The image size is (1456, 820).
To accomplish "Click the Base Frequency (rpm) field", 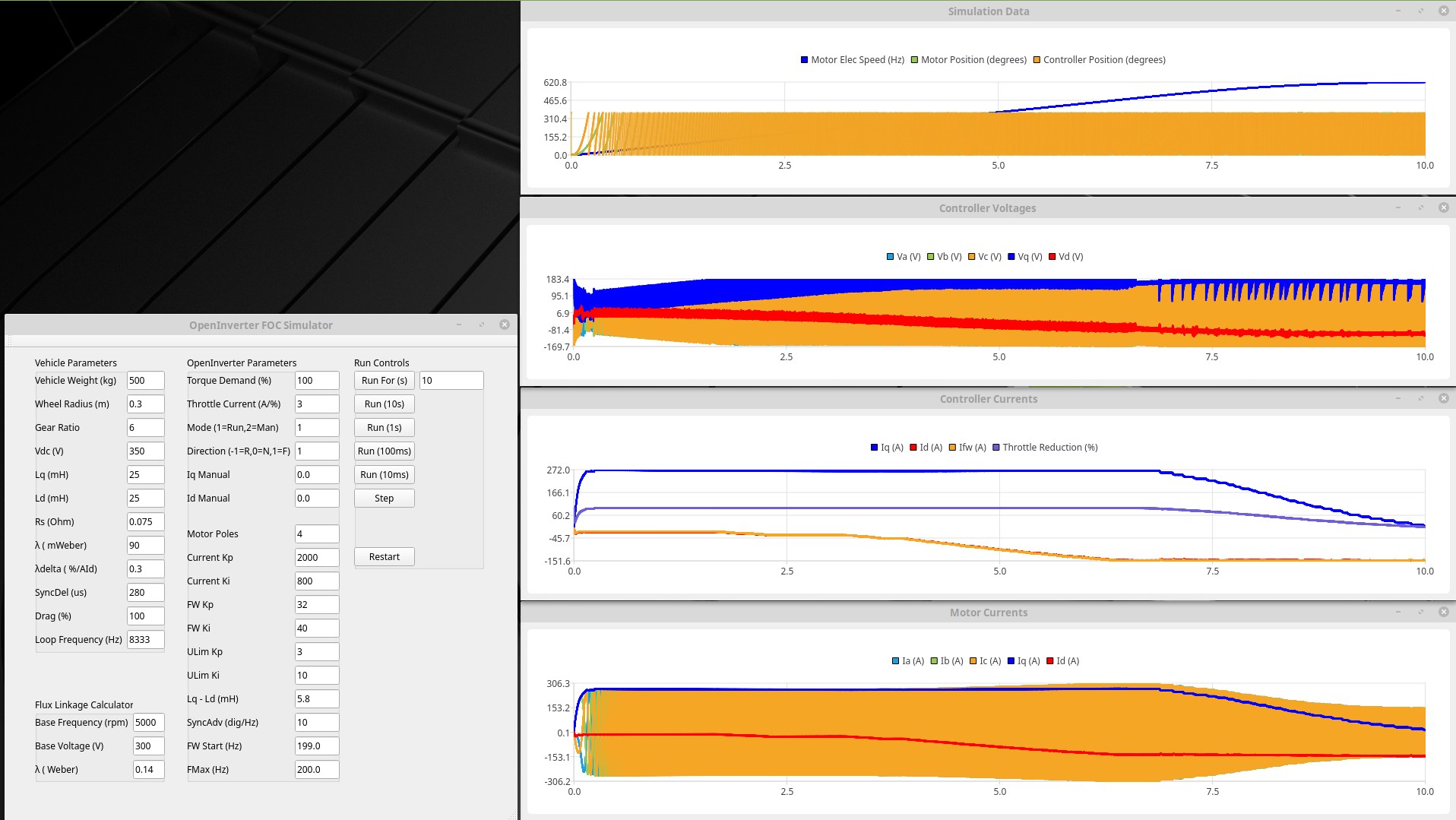I will [148, 723].
